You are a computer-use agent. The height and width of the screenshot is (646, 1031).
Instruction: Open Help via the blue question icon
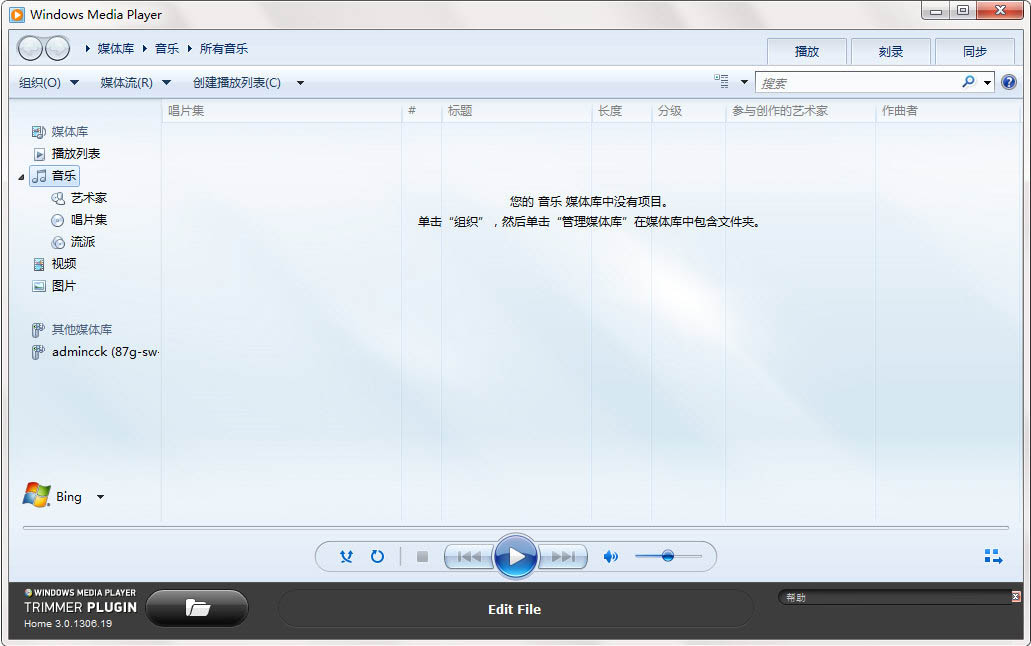[1009, 82]
